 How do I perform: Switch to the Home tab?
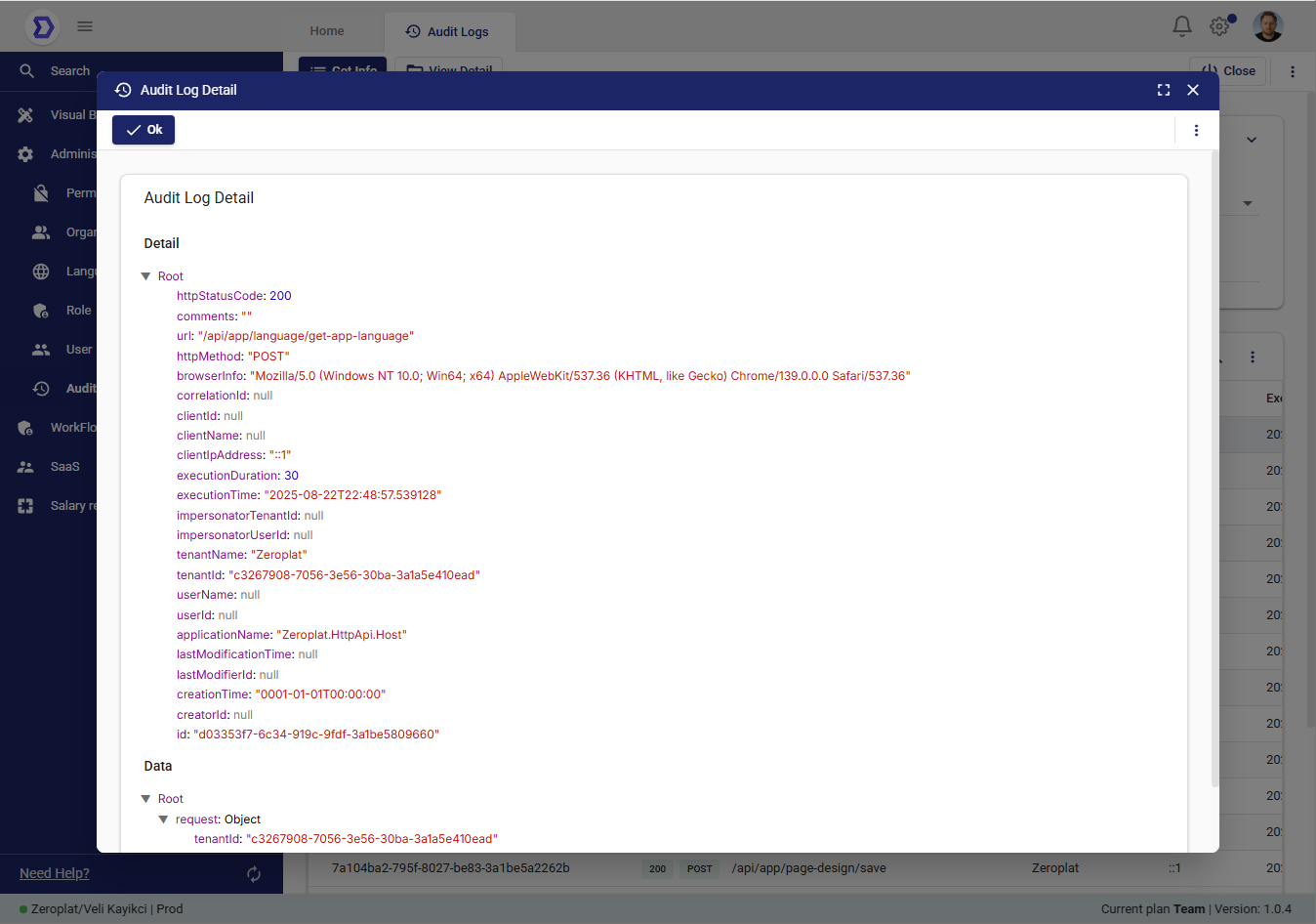tap(326, 31)
